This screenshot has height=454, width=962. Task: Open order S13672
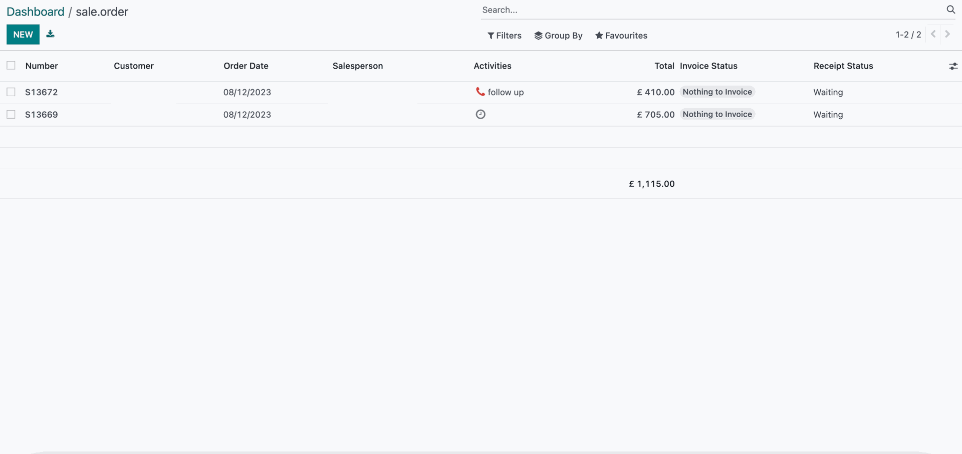(42, 92)
